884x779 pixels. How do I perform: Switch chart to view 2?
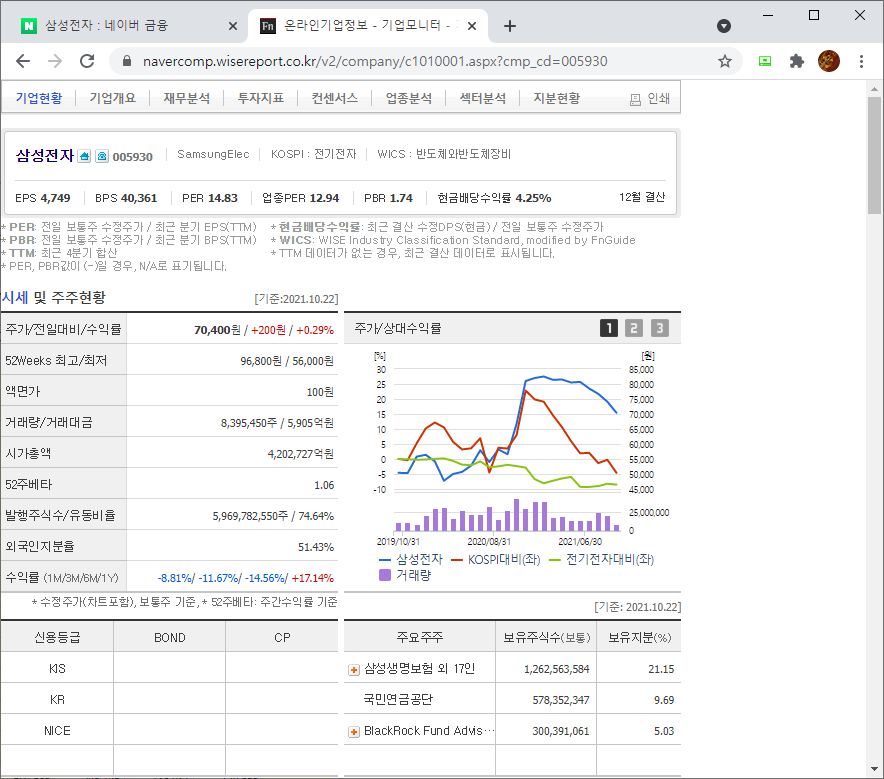[634, 328]
